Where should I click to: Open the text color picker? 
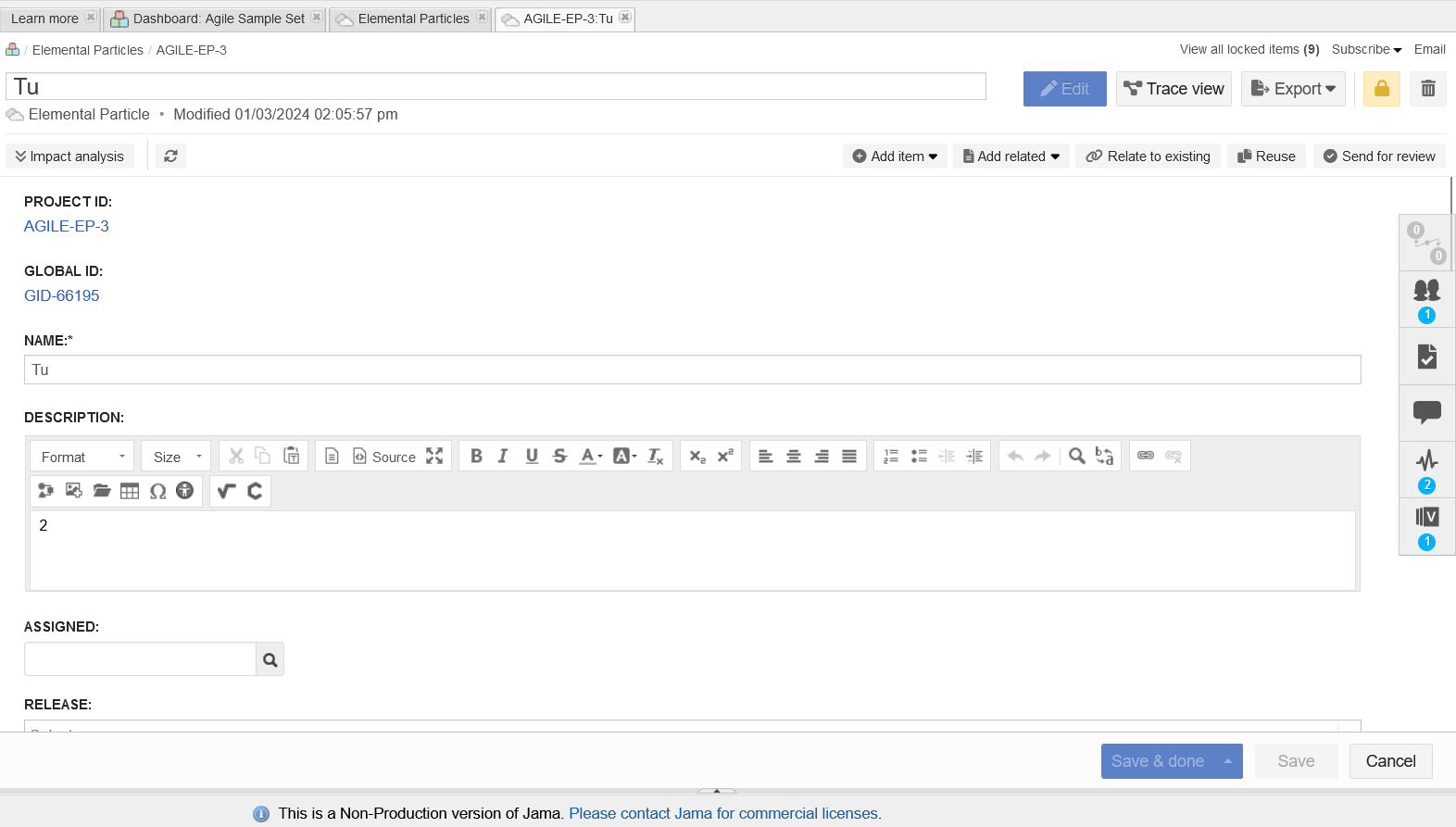(590, 456)
